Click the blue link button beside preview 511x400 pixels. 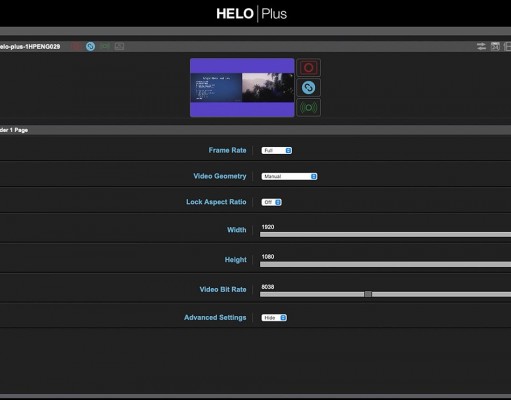309,88
